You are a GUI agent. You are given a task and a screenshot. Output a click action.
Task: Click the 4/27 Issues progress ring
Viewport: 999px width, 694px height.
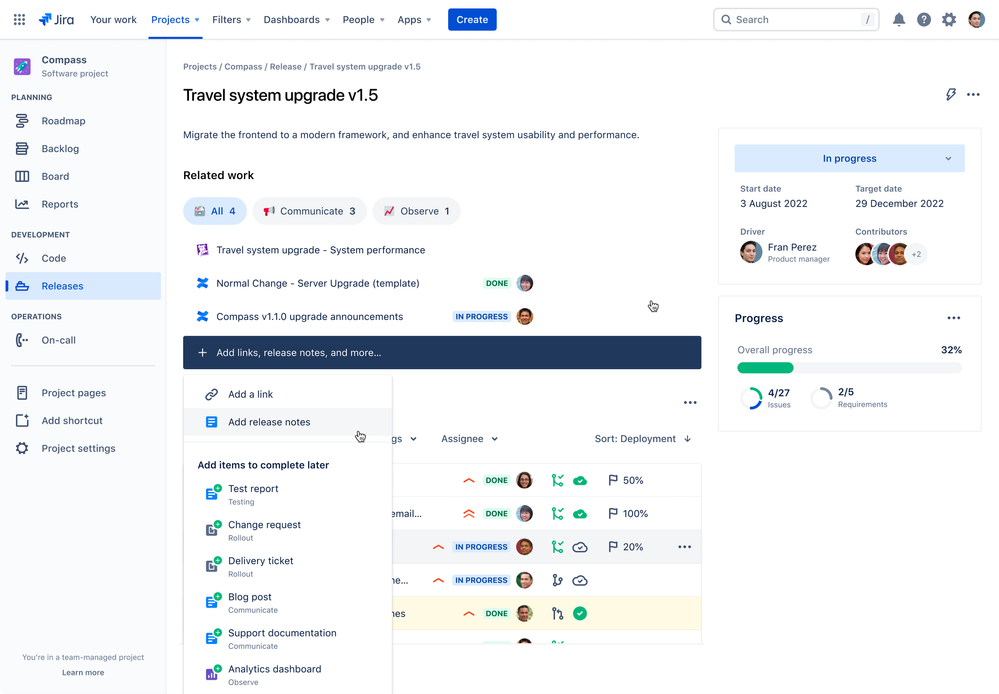pos(751,398)
